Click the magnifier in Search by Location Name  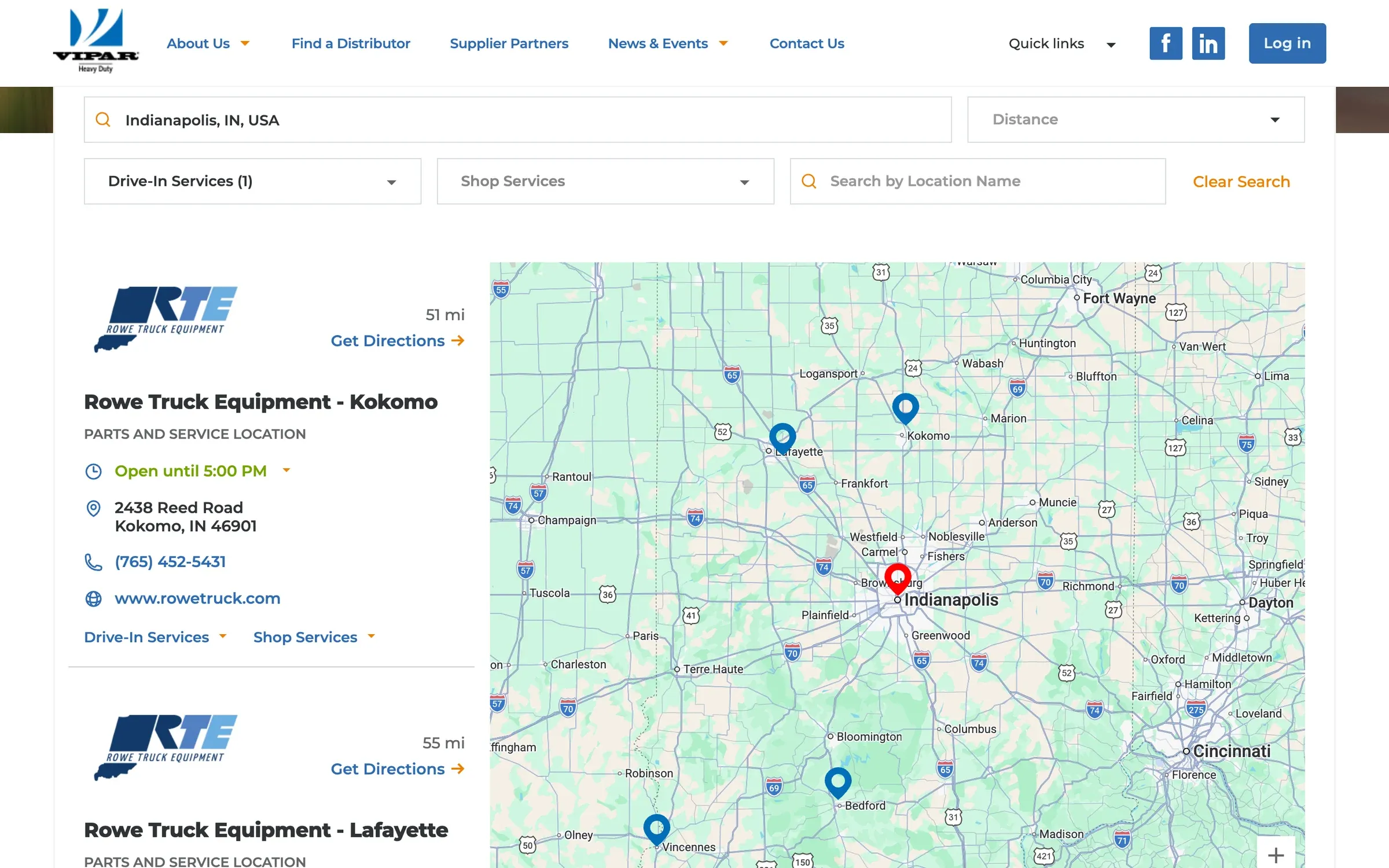coord(809,182)
